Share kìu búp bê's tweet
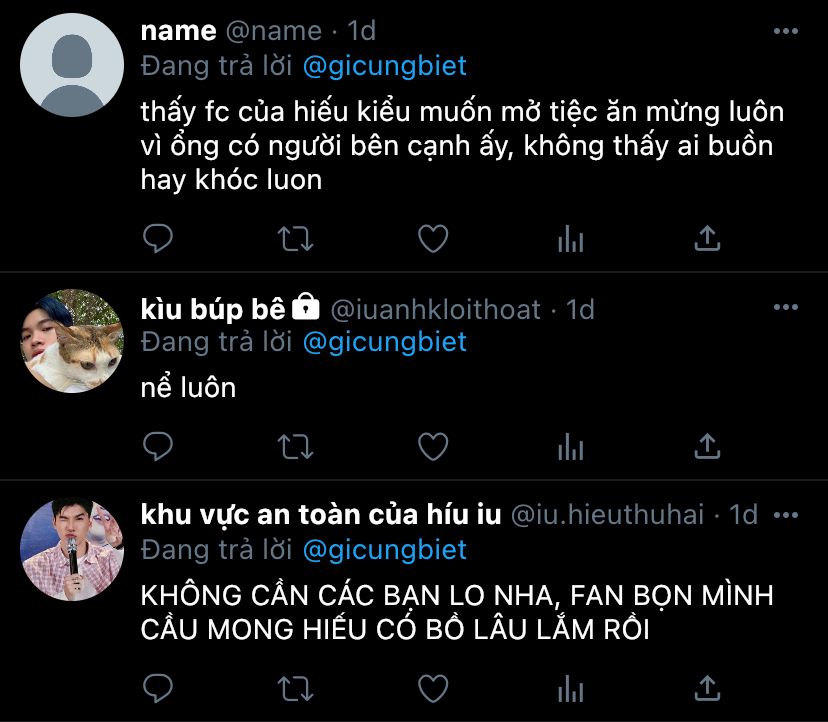 tap(707, 446)
